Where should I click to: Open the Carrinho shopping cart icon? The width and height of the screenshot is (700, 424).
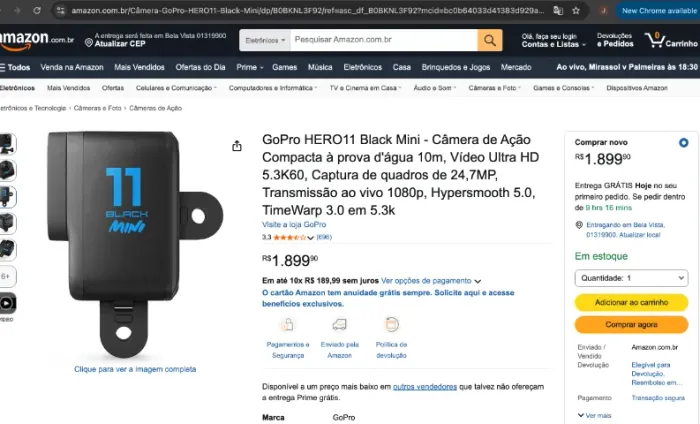coord(671,40)
